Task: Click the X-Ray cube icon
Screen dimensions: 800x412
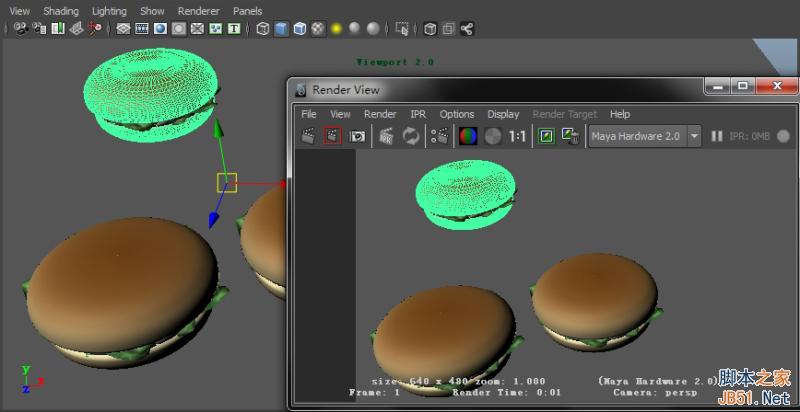Action: coord(430,29)
